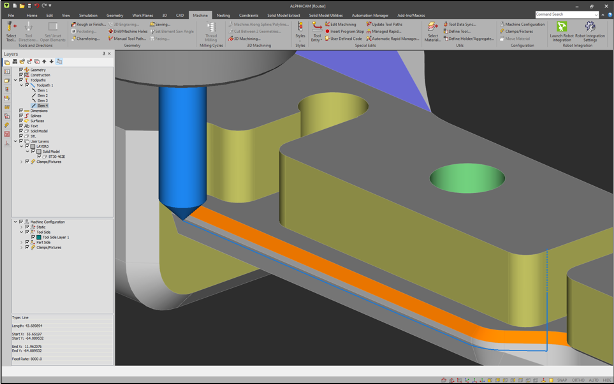The width and height of the screenshot is (614, 384).
Task: Click in the Command Search field
Action: click(x=567, y=14)
